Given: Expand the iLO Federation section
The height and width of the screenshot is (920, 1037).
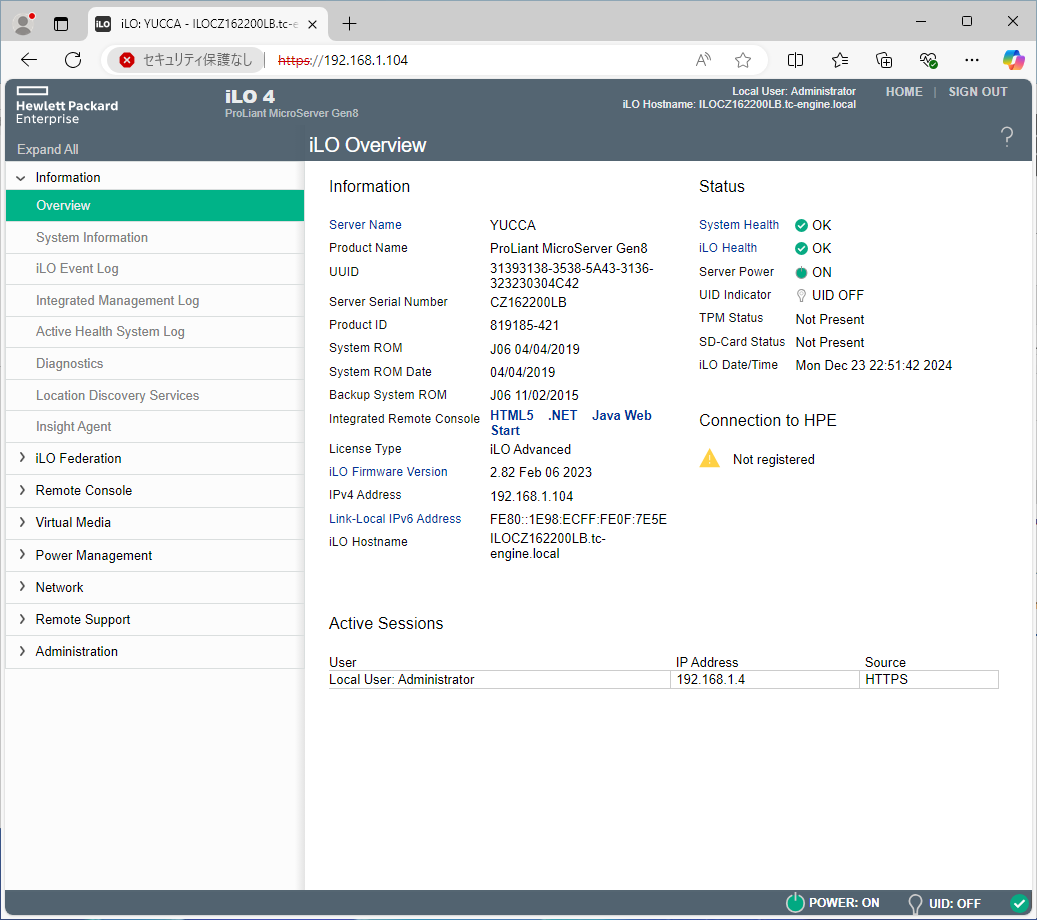Looking at the screenshot, I should click(x=22, y=458).
